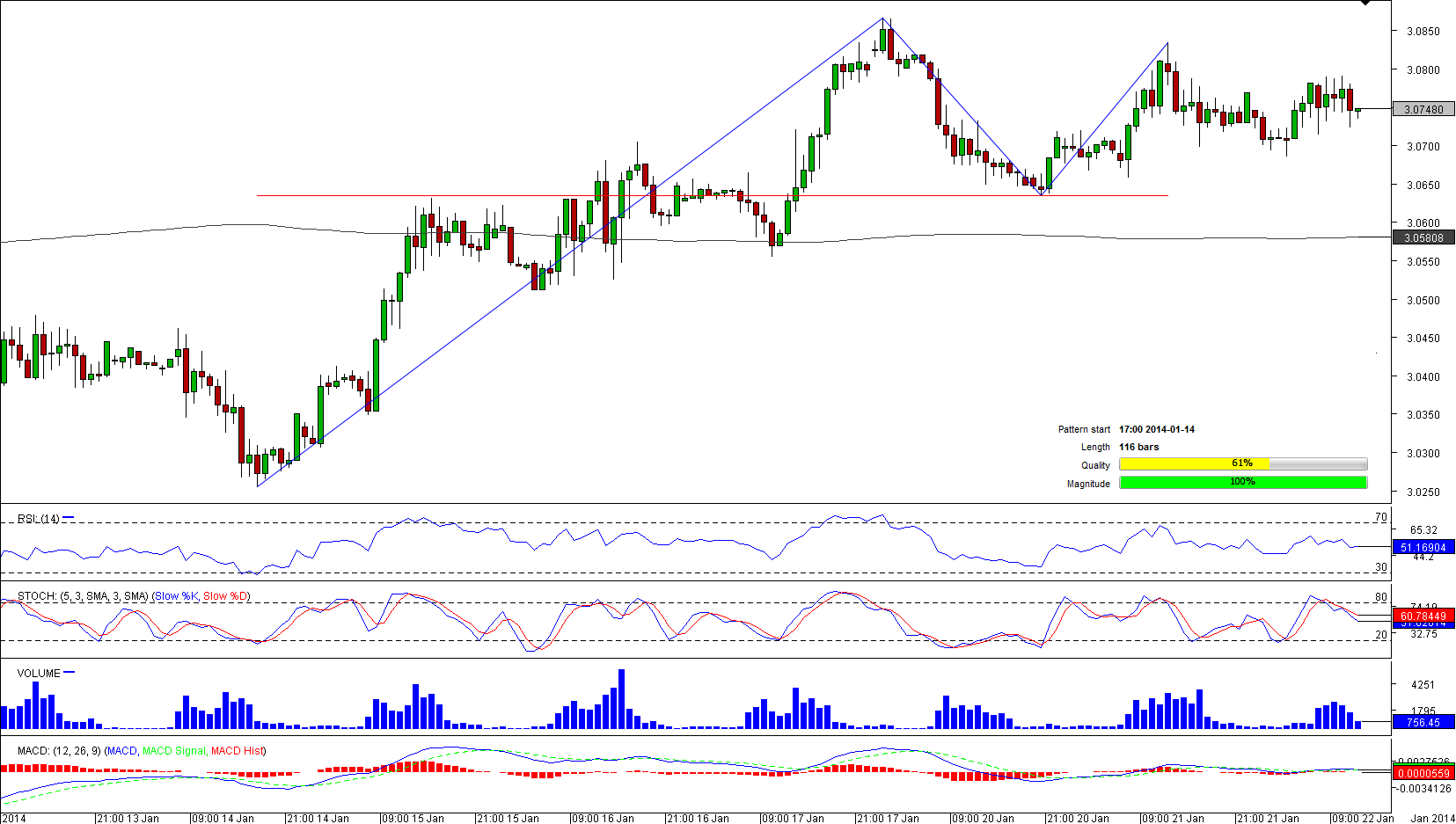Click the blue line legend beside RSI (14)
Viewport: 1456px width, 824px height.
pos(69,518)
